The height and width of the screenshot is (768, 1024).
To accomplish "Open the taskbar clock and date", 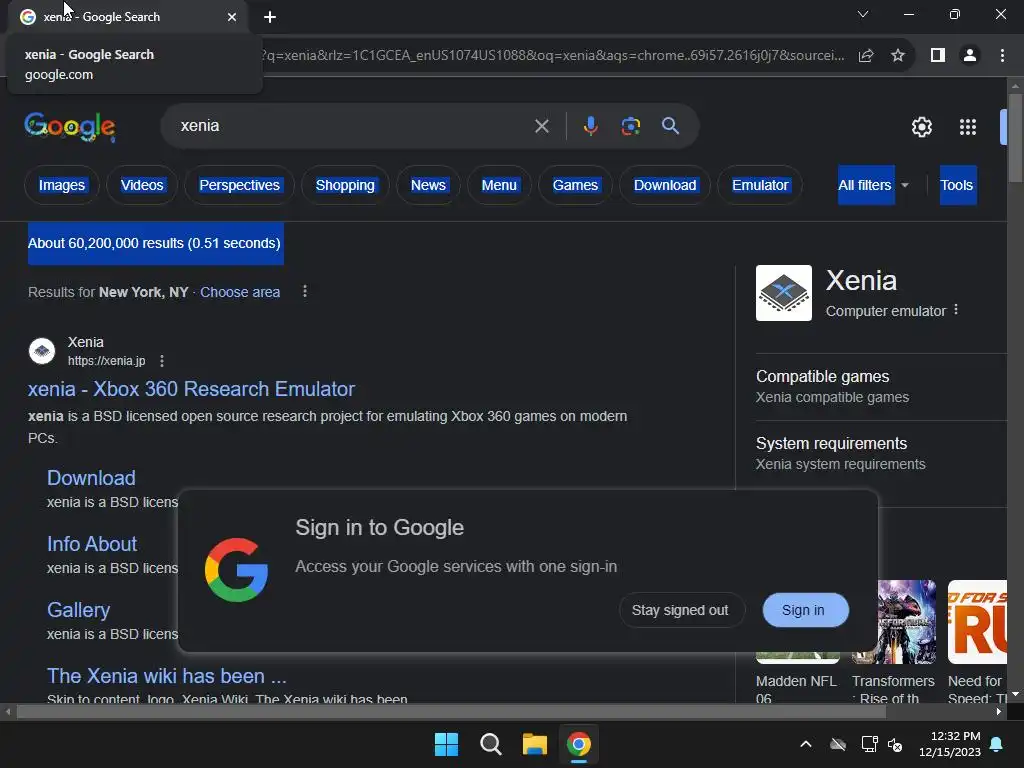I will click(x=950, y=744).
